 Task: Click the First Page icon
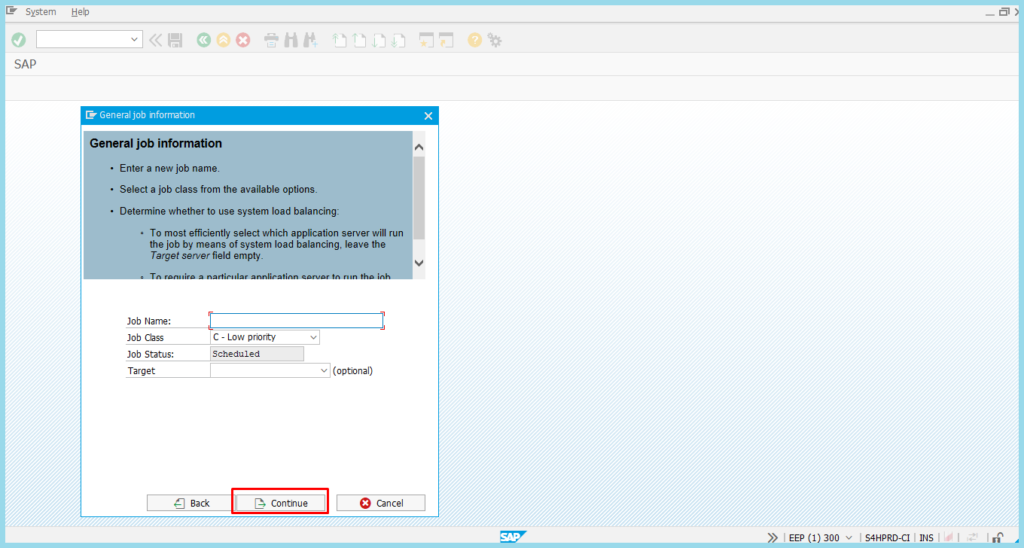340,40
